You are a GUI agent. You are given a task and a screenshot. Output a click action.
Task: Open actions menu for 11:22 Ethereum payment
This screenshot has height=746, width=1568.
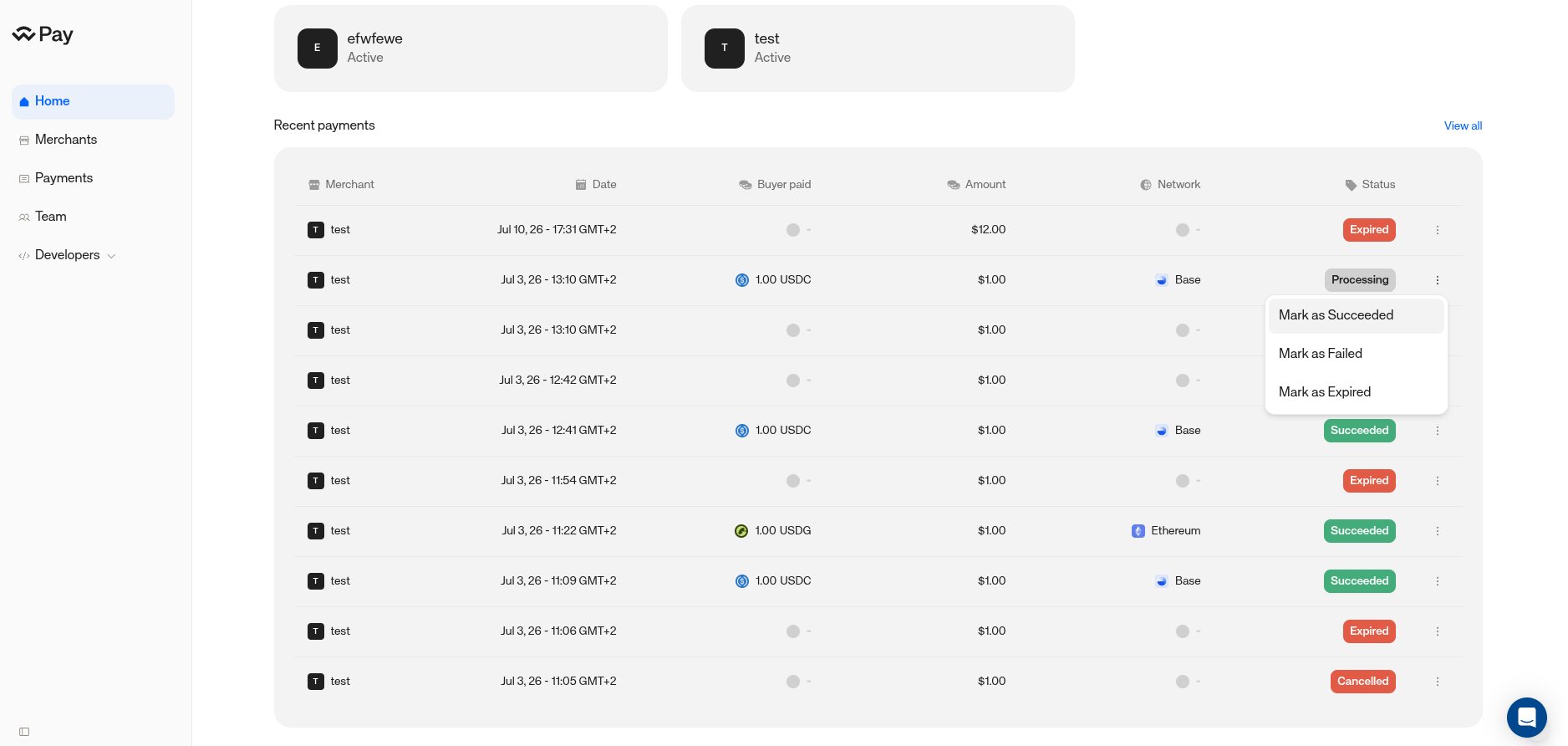pos(1438,531)
